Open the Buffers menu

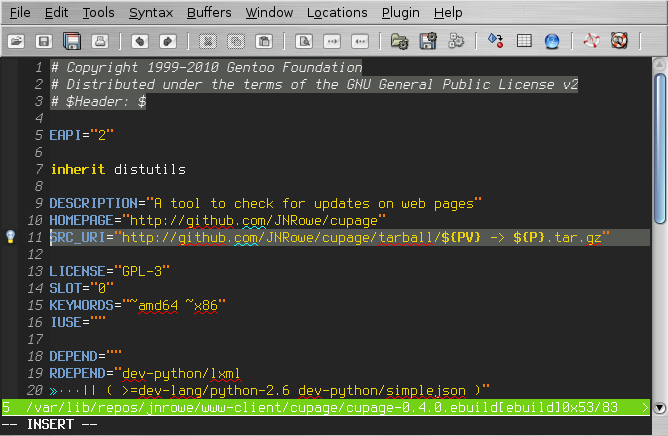(x=209, y=13)
